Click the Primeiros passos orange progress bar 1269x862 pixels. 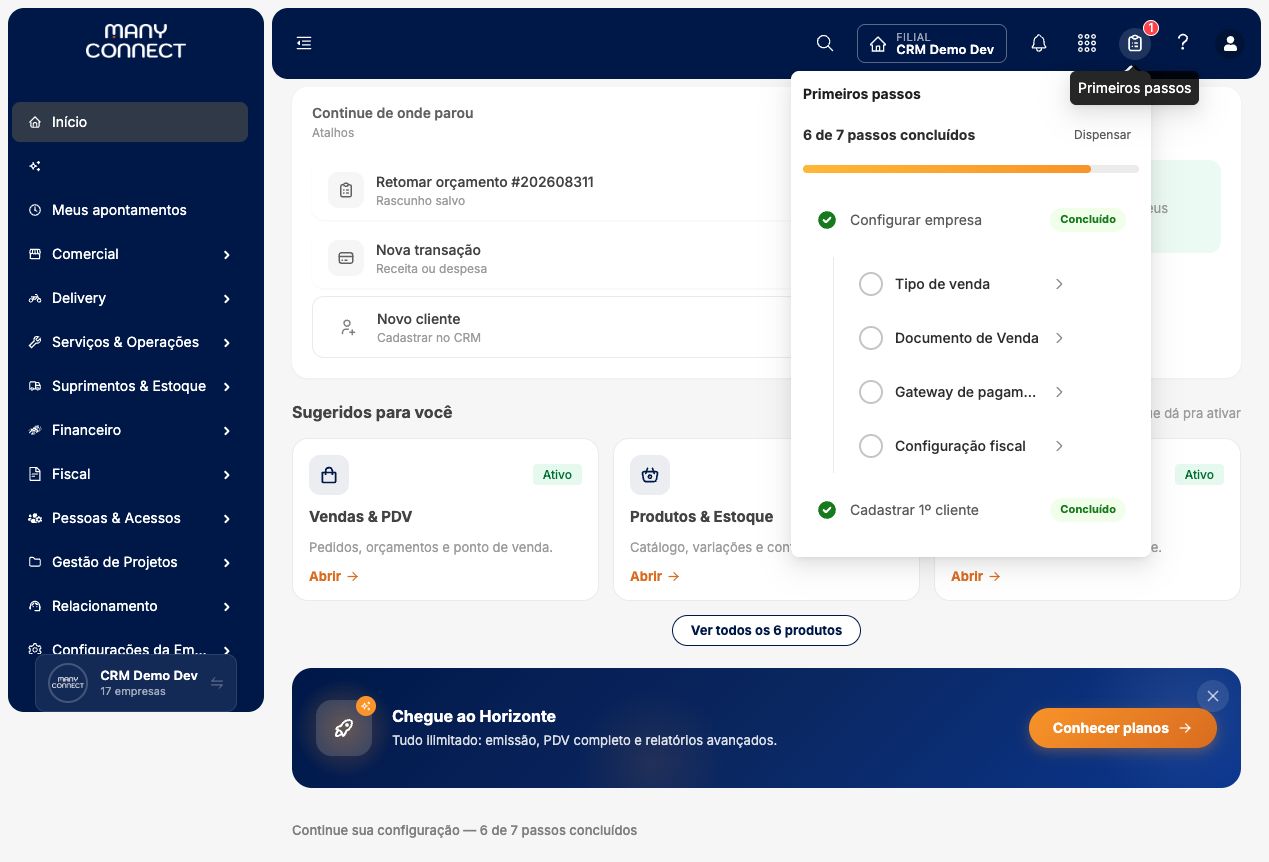click(947, 169)
